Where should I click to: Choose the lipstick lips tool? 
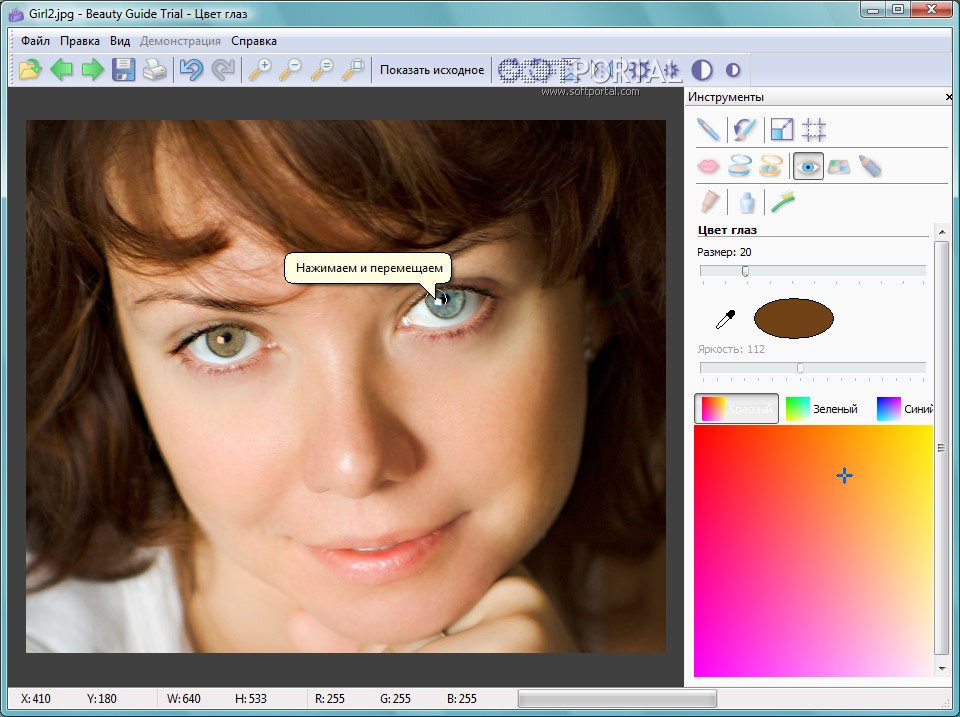click(708, 166)
